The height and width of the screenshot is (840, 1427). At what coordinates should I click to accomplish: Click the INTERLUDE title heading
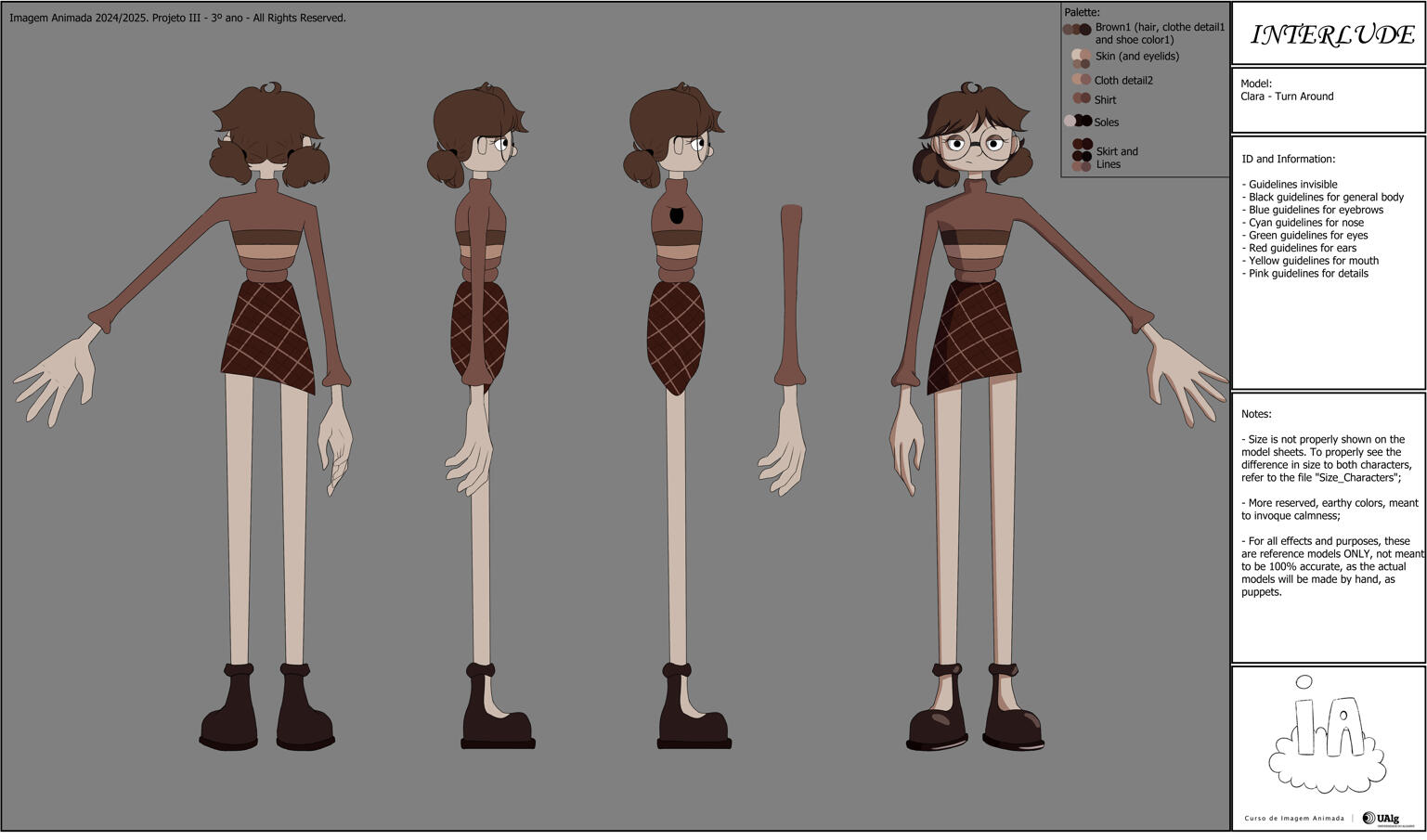(1331, 35)
